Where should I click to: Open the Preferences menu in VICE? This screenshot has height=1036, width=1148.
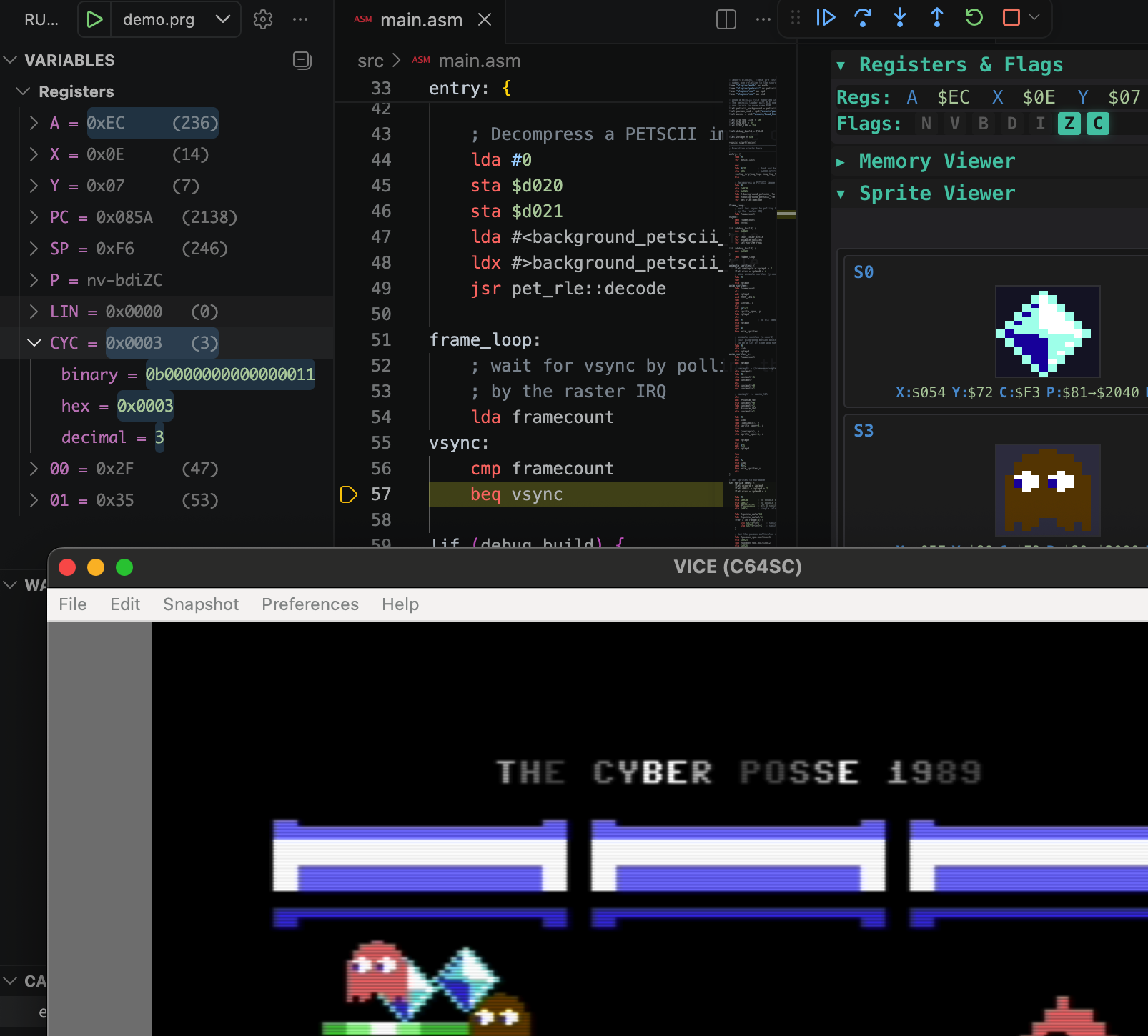click(310, 604)
